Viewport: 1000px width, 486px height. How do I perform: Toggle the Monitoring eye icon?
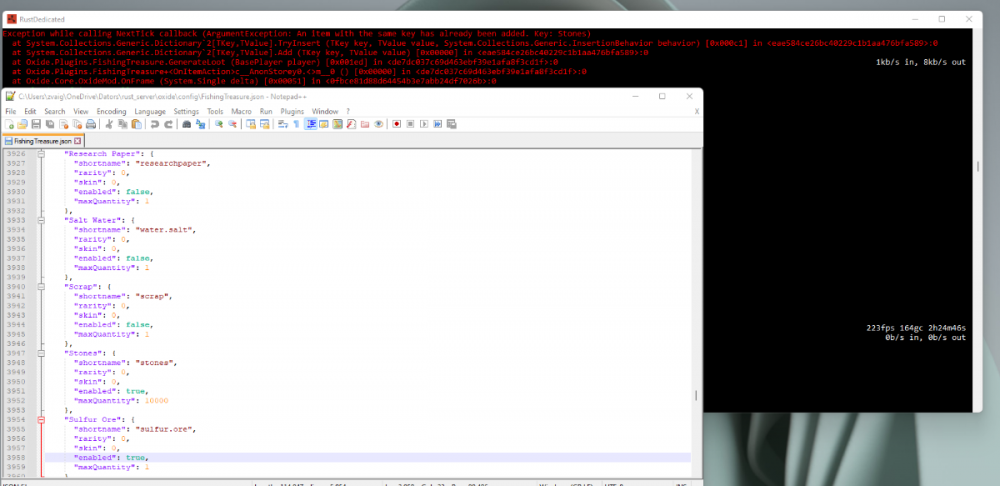point(379,124)
